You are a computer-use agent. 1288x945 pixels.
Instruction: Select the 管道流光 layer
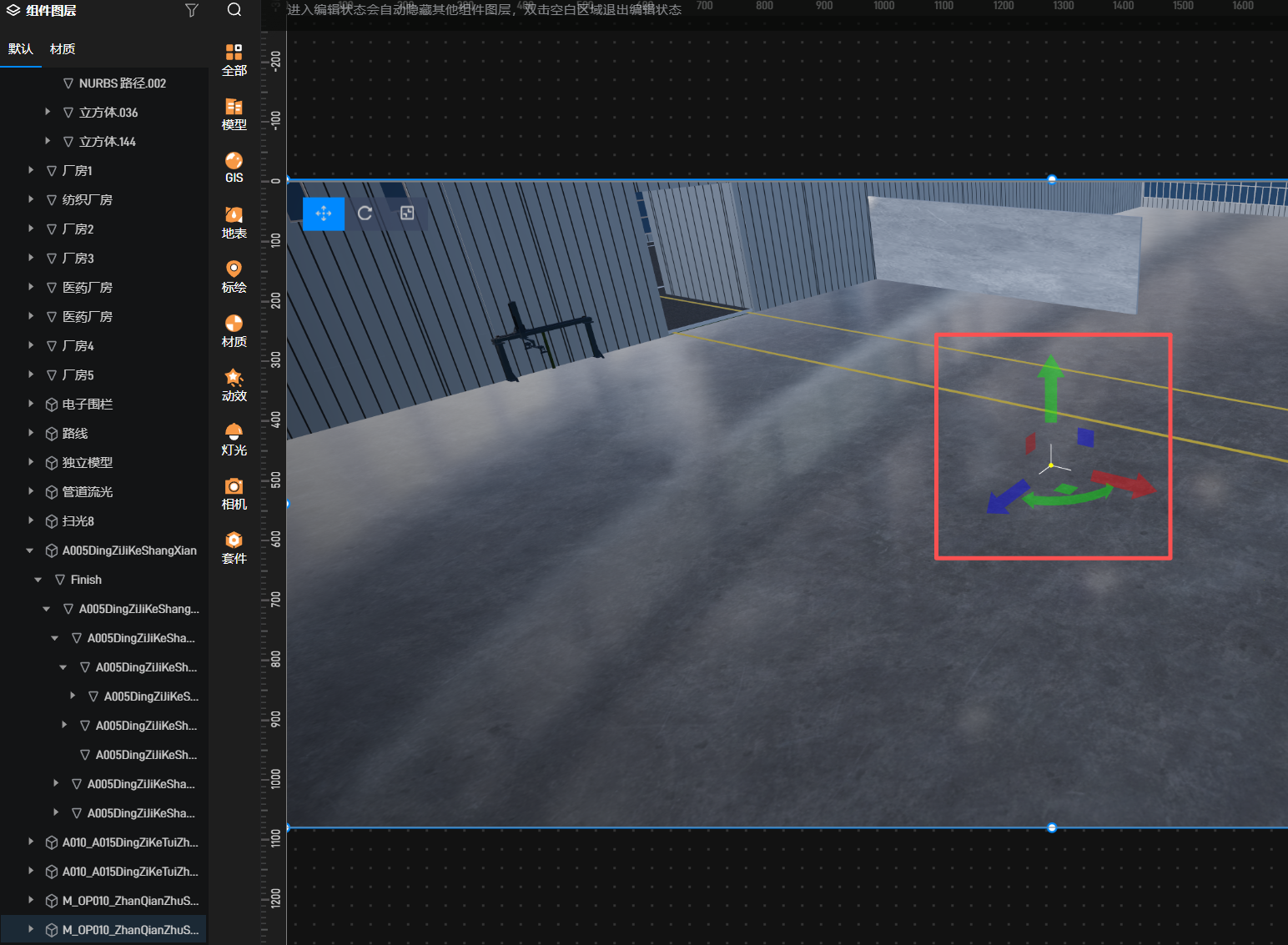(88, 492)
